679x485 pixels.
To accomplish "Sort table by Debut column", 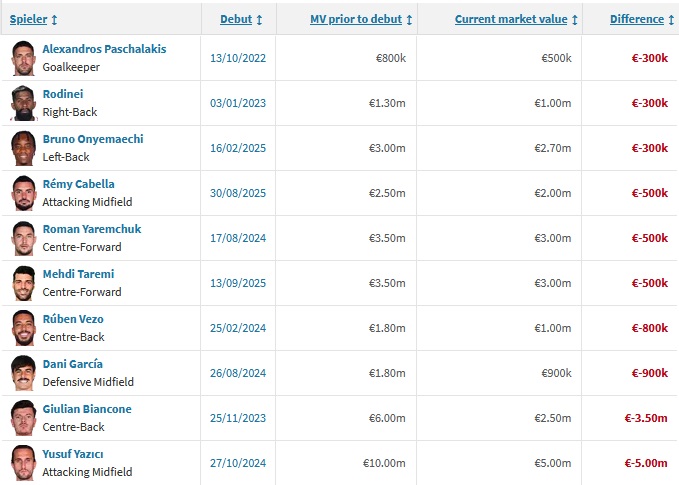I will 241,19.
